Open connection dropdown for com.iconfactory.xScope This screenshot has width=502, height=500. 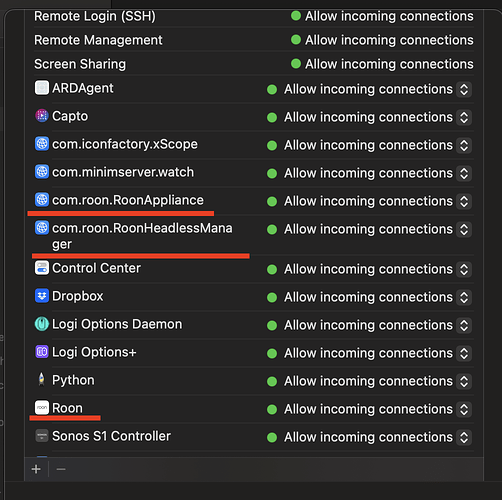click(464, 145)
